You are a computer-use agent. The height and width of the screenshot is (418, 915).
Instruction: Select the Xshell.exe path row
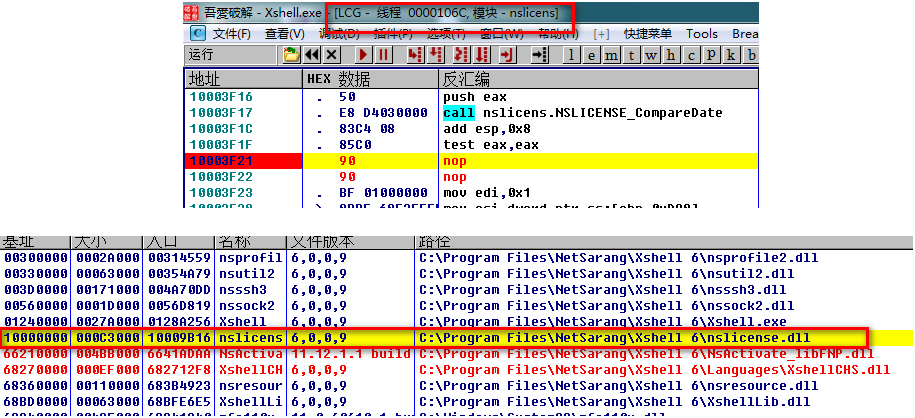(x=602, y=322)
